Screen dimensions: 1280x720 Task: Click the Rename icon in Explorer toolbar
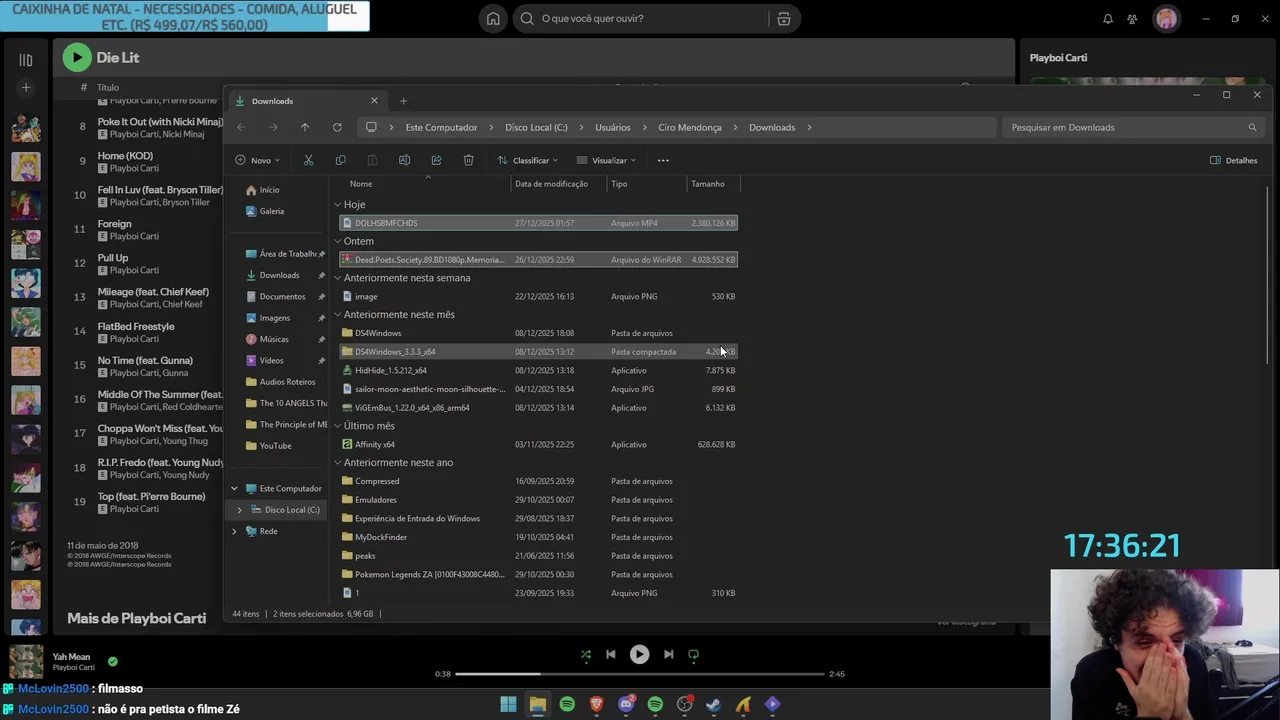click(404, 160)
